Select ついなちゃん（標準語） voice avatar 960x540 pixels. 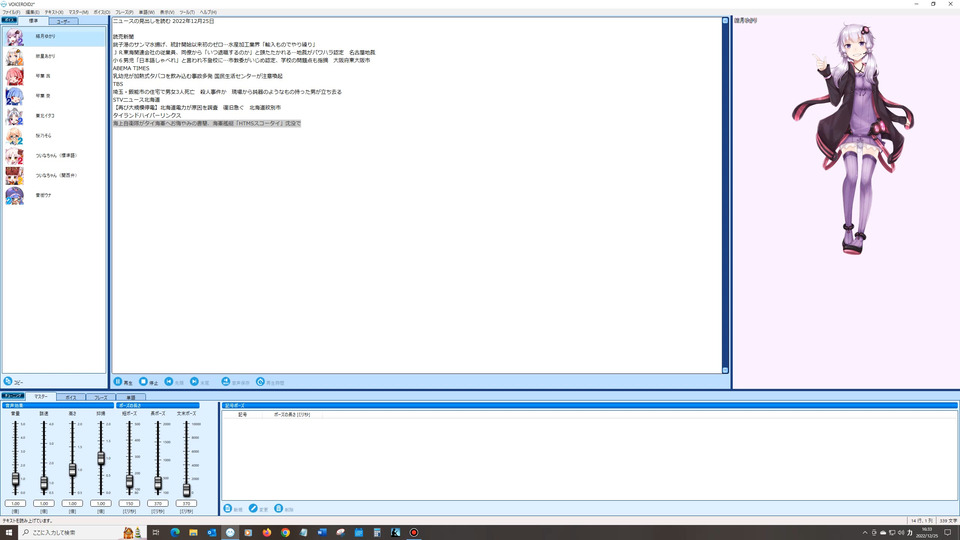(15, 156)
